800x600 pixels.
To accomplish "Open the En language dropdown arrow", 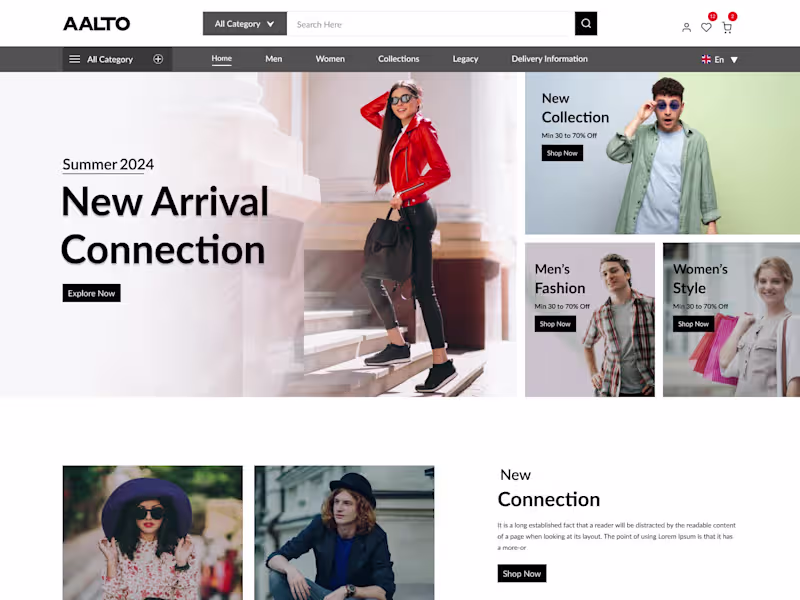I will coord(734,60).
